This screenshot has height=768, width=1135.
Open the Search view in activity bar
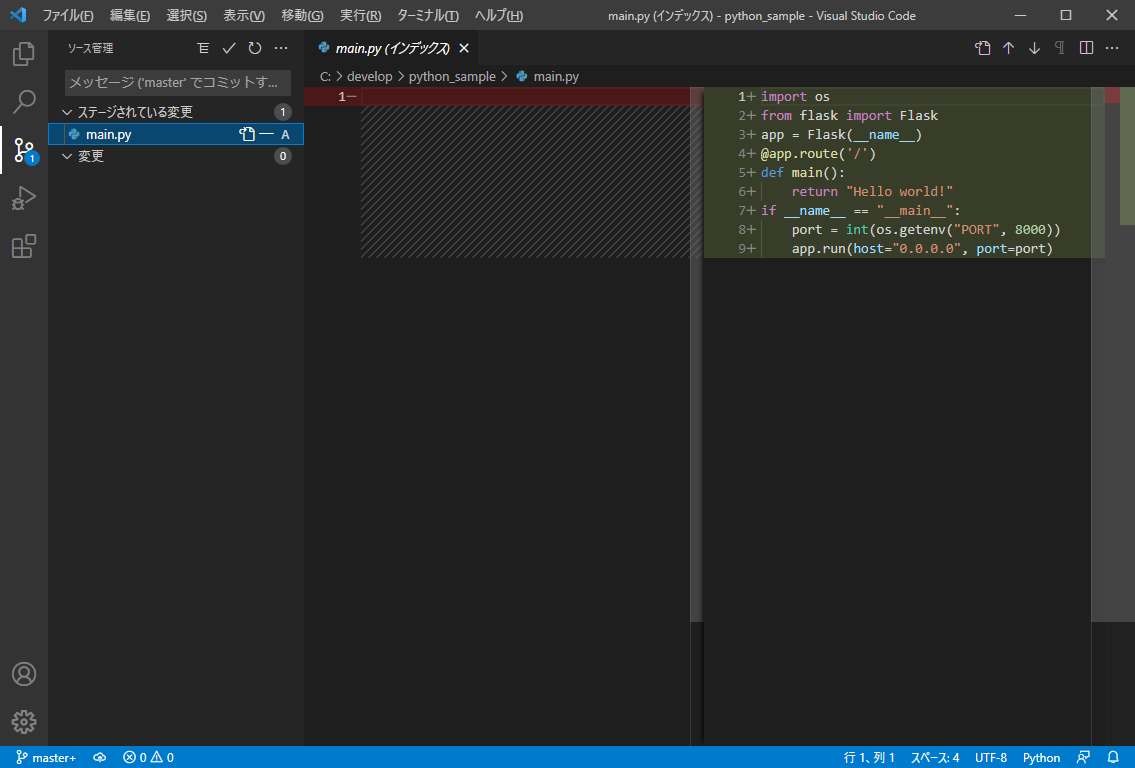pyautogui.click(x=24, y=101)
